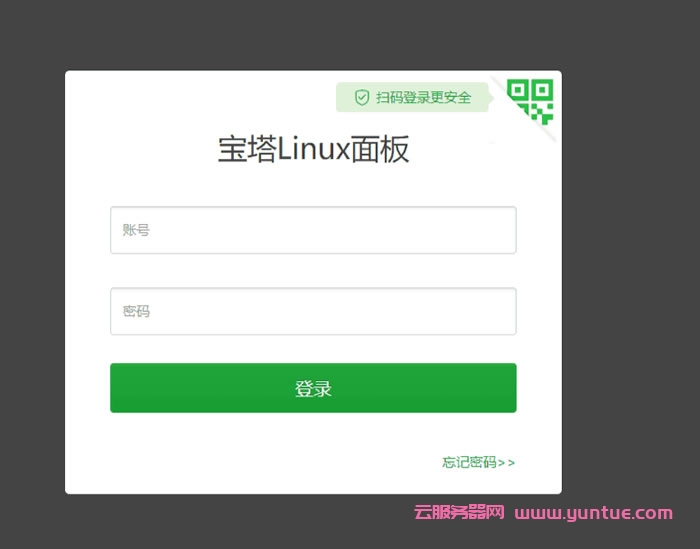The width and height of the screenshot is (700, 549).
Task: Click the top-right square of the QR icon
Action: click(542, 90)
